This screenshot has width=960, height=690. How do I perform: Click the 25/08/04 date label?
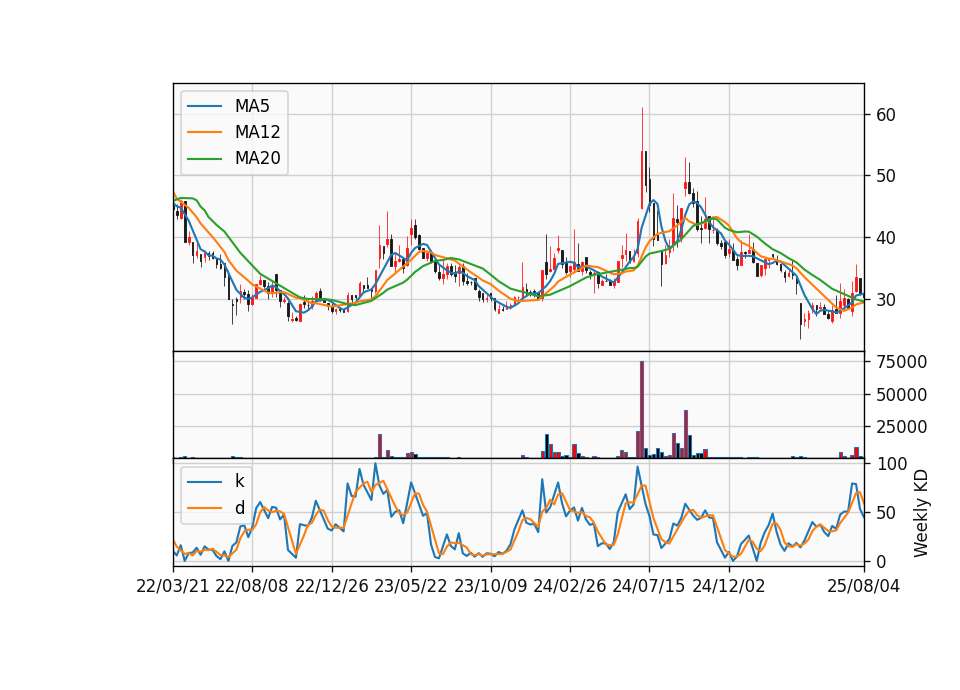[864, 586]
